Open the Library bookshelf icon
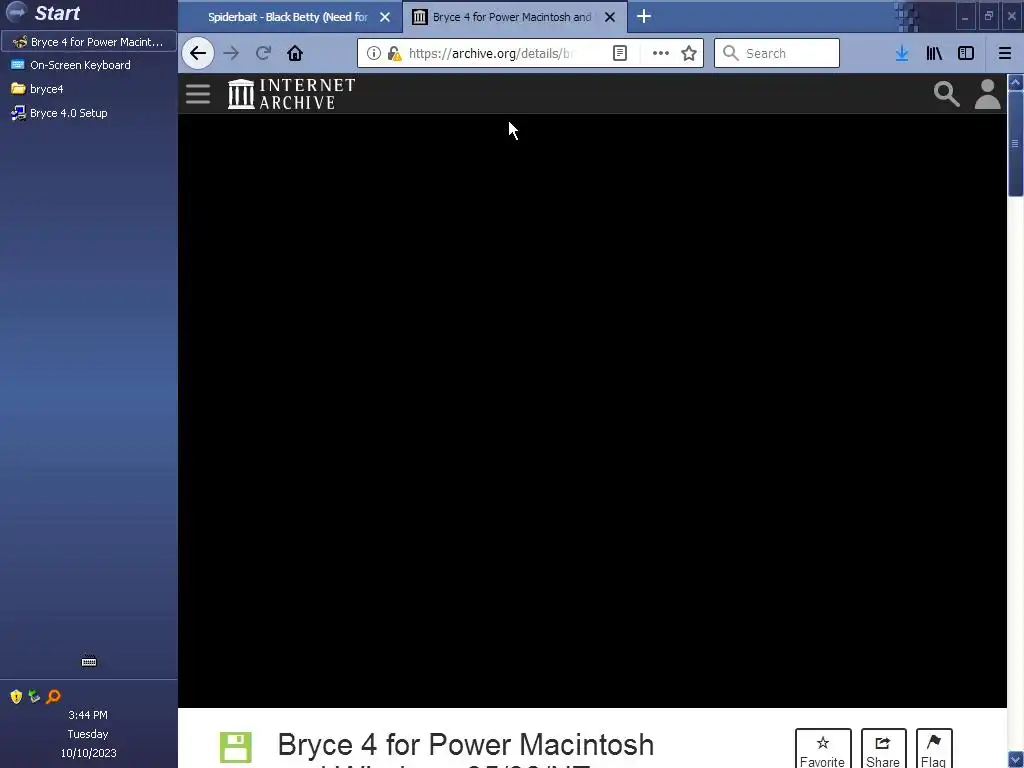The image size is (1024, 768). 935,54
